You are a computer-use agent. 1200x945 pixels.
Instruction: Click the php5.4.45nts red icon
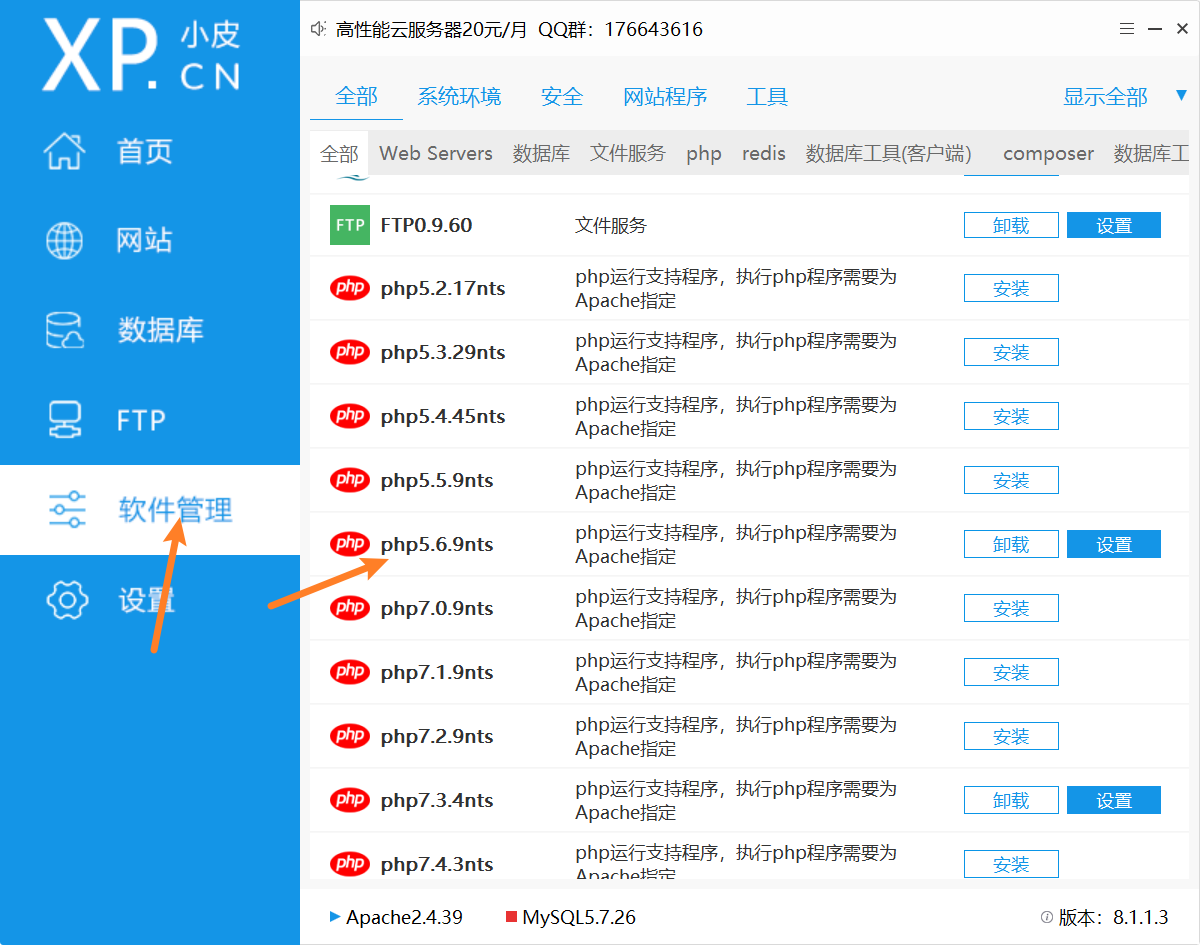[350, 416]
